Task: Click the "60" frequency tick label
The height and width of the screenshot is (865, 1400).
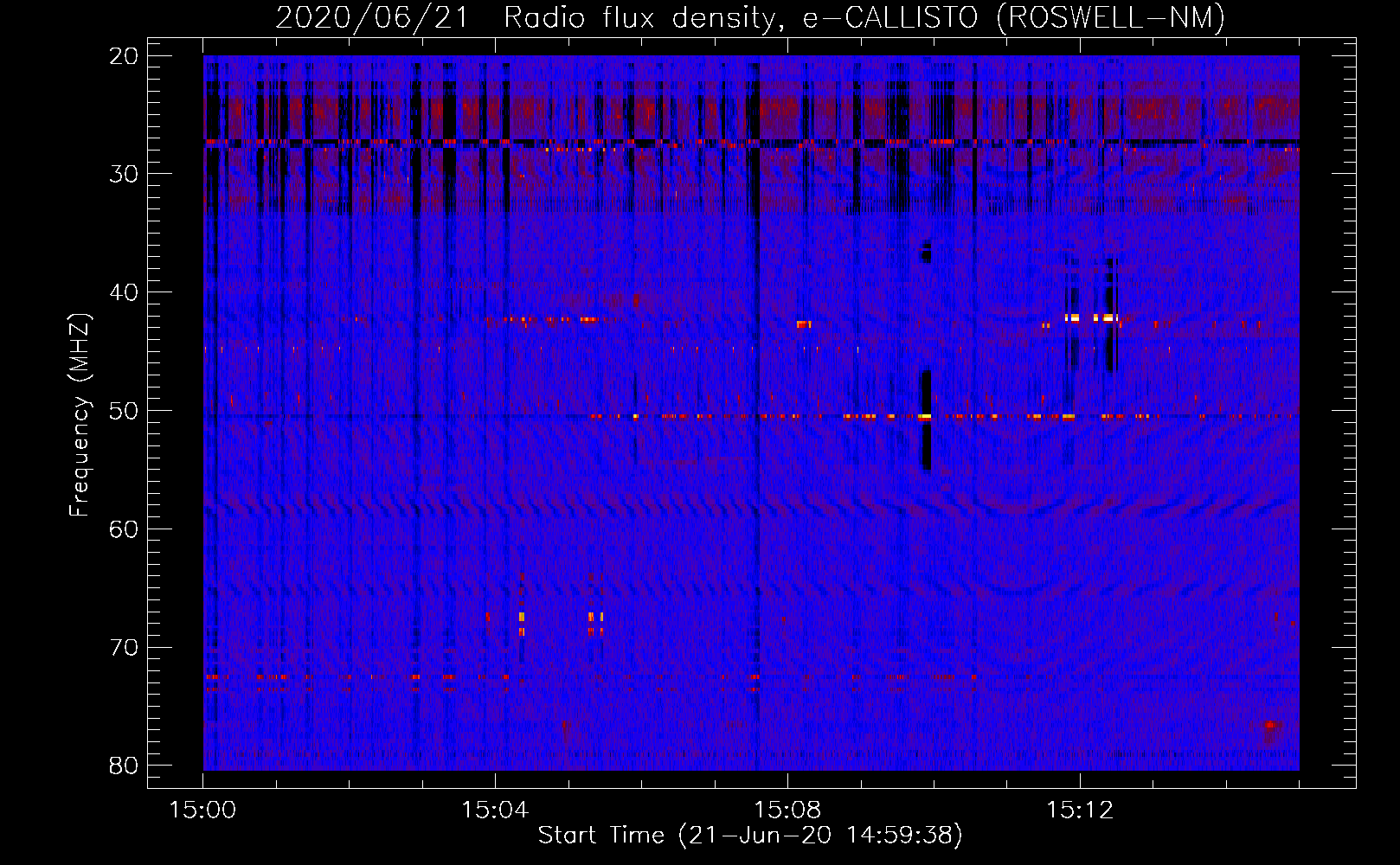Action: point(124,529)
